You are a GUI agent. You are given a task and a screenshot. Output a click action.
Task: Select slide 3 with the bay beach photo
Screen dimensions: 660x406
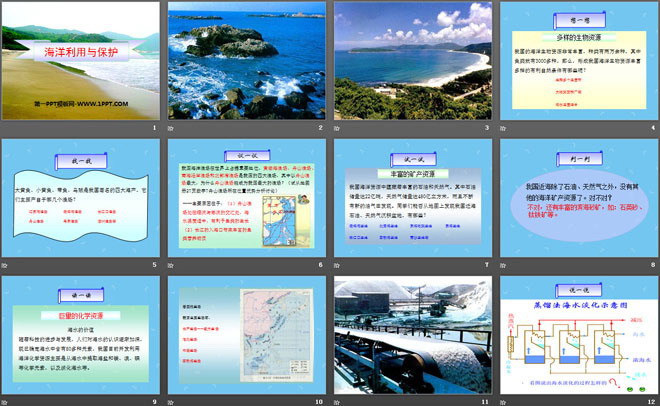tap(411, 60)
